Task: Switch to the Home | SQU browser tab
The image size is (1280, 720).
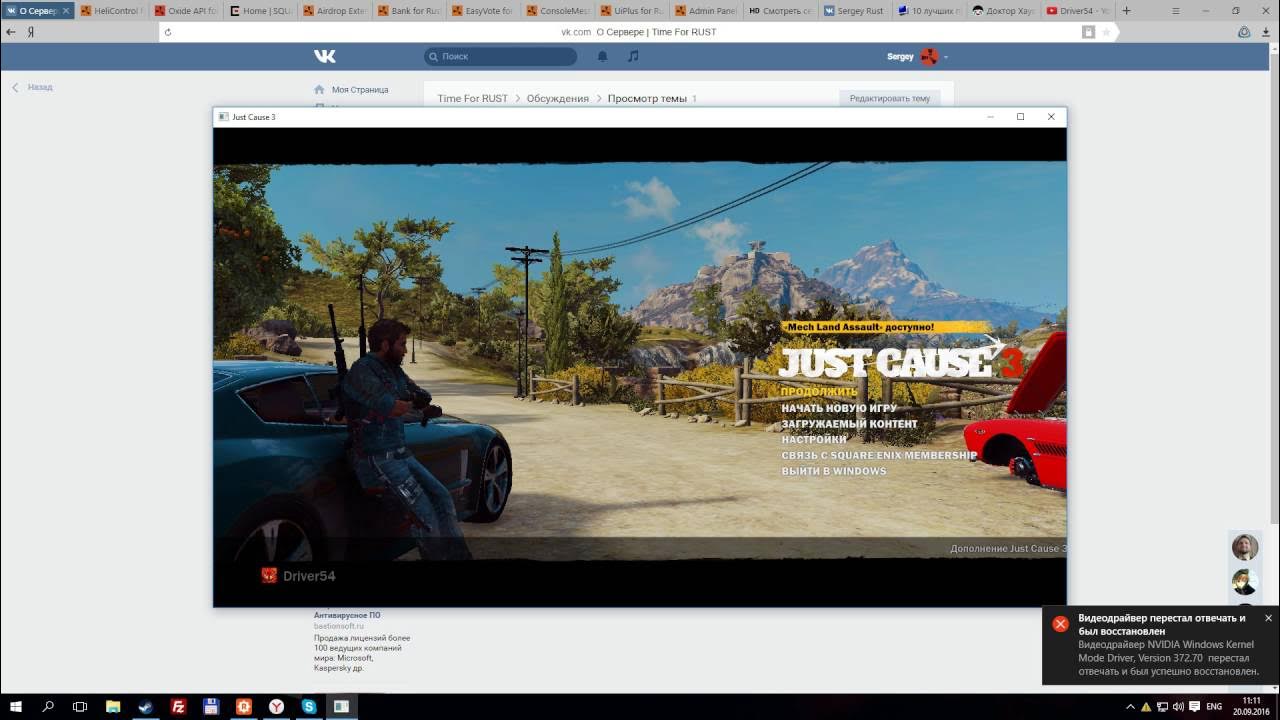Action: (261, 11)
